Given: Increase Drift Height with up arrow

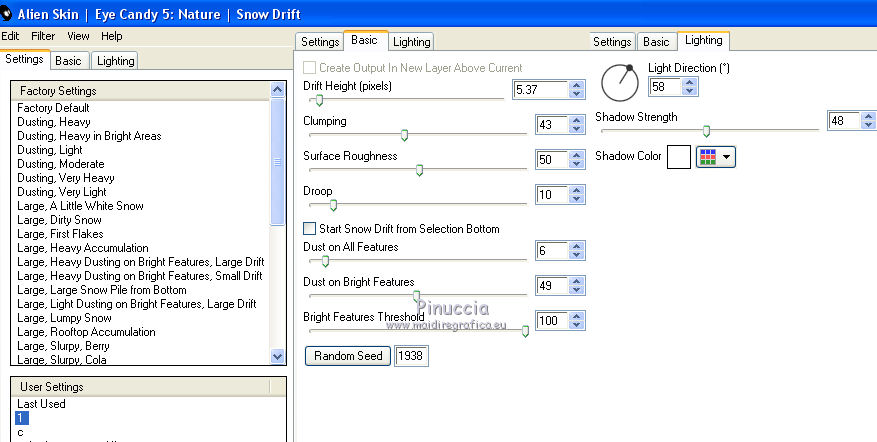Looking at the screenshot, I should point(577,86).
